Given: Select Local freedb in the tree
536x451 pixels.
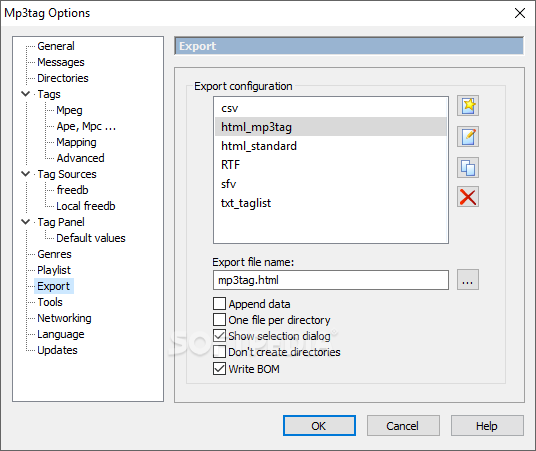Looking at the screenshot, I should 86,206.
